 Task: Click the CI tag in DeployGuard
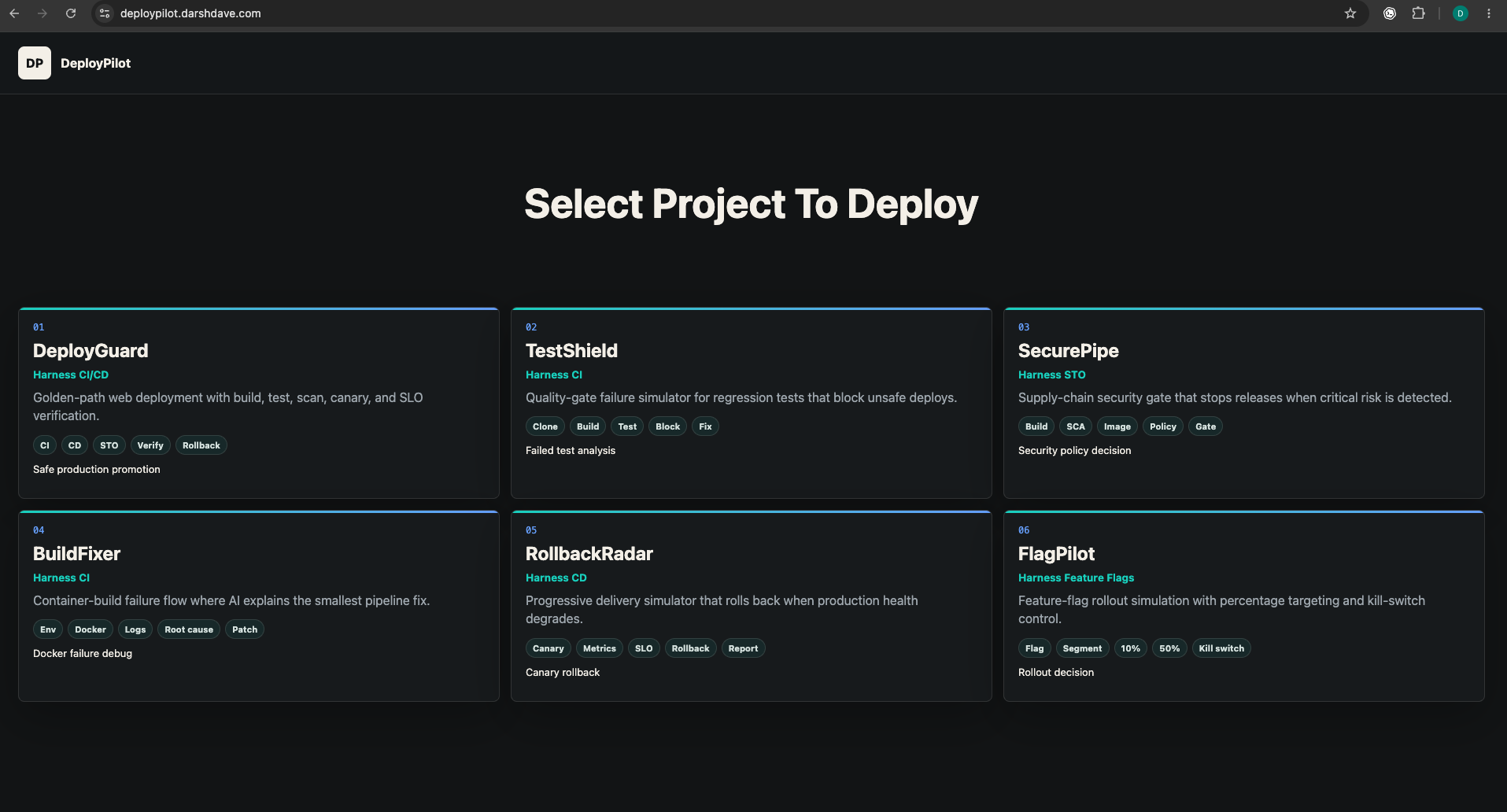[45, 445]
